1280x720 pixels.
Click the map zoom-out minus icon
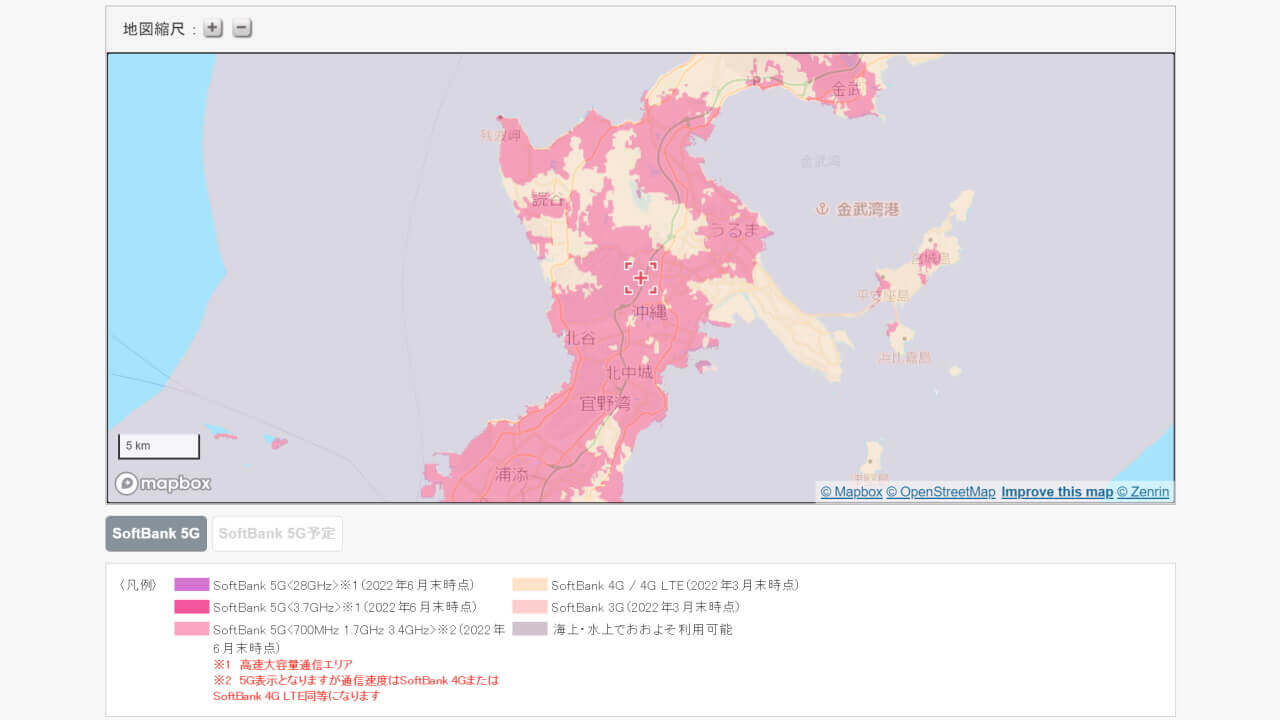[x=240, y=28]
